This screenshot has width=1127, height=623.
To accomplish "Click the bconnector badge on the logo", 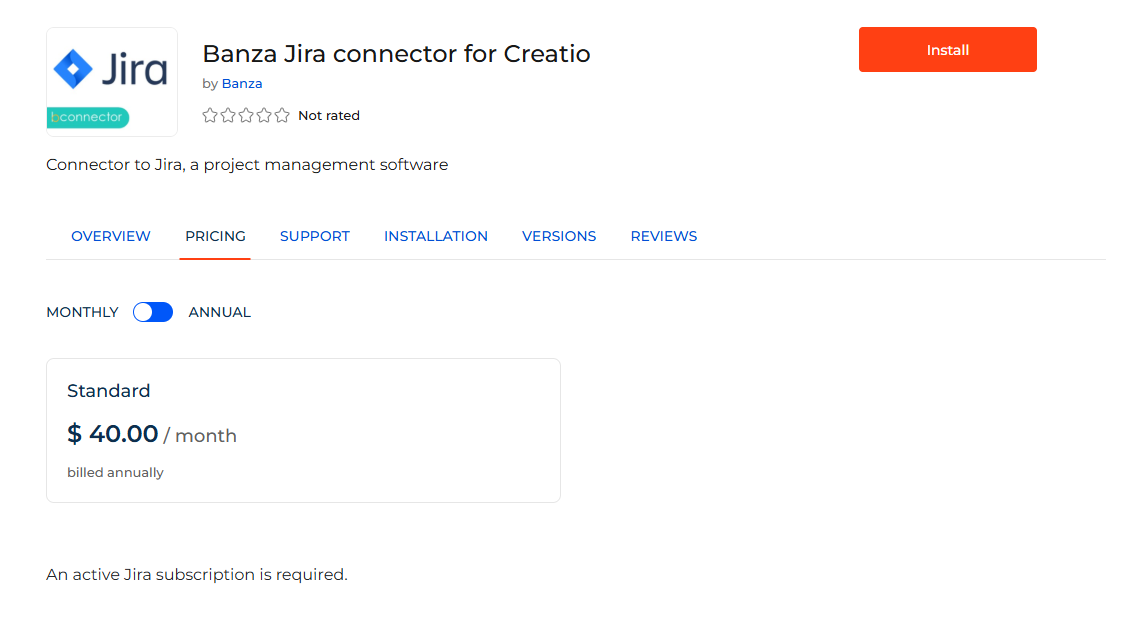I will pyautogui.click(x=88, y=117).
